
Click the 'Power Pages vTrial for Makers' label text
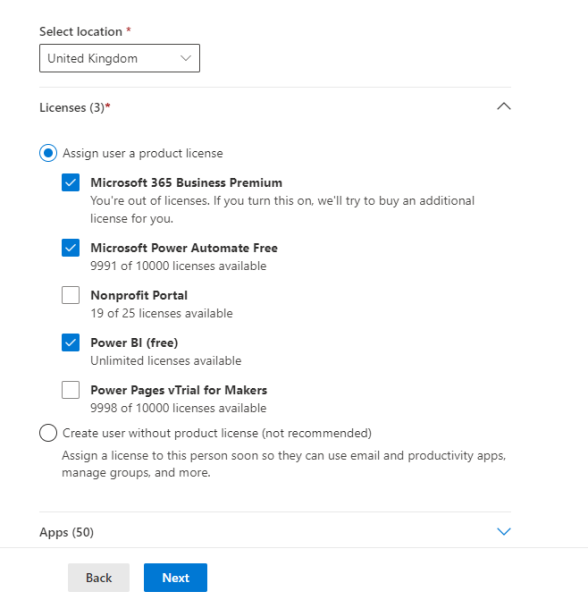pos(179,390)
